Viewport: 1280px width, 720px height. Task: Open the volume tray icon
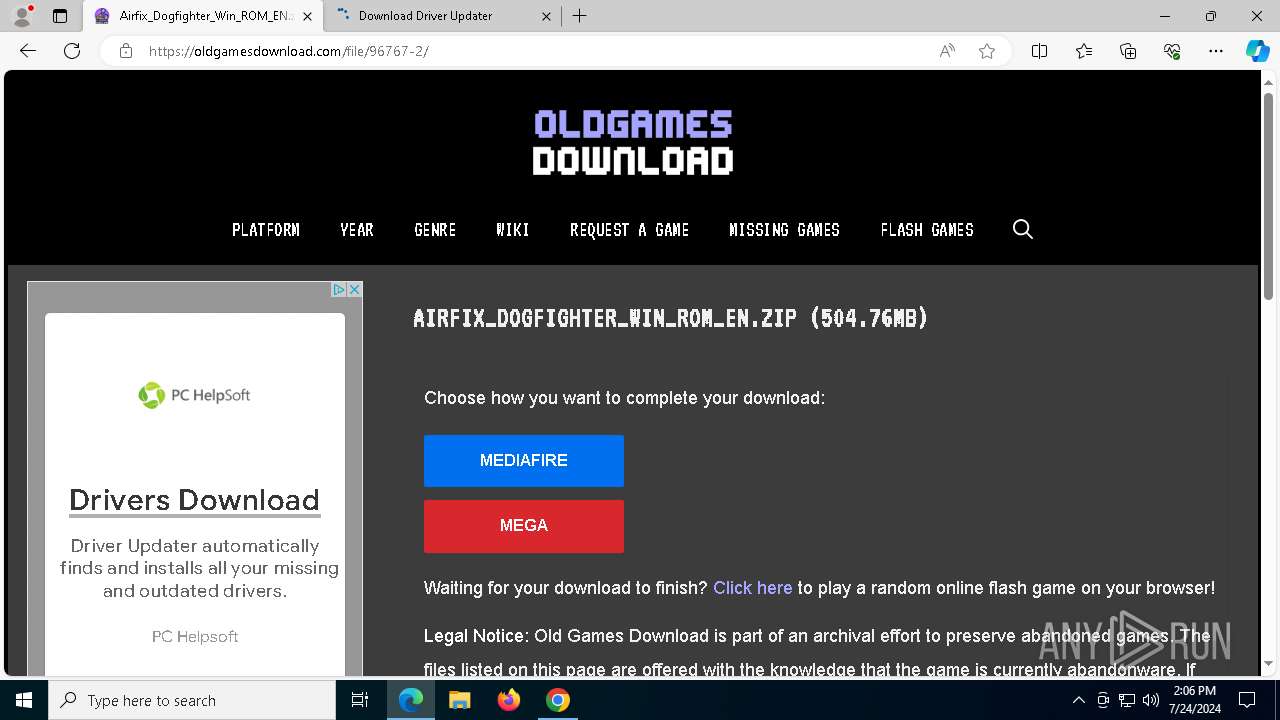[x=1151, y=700]
